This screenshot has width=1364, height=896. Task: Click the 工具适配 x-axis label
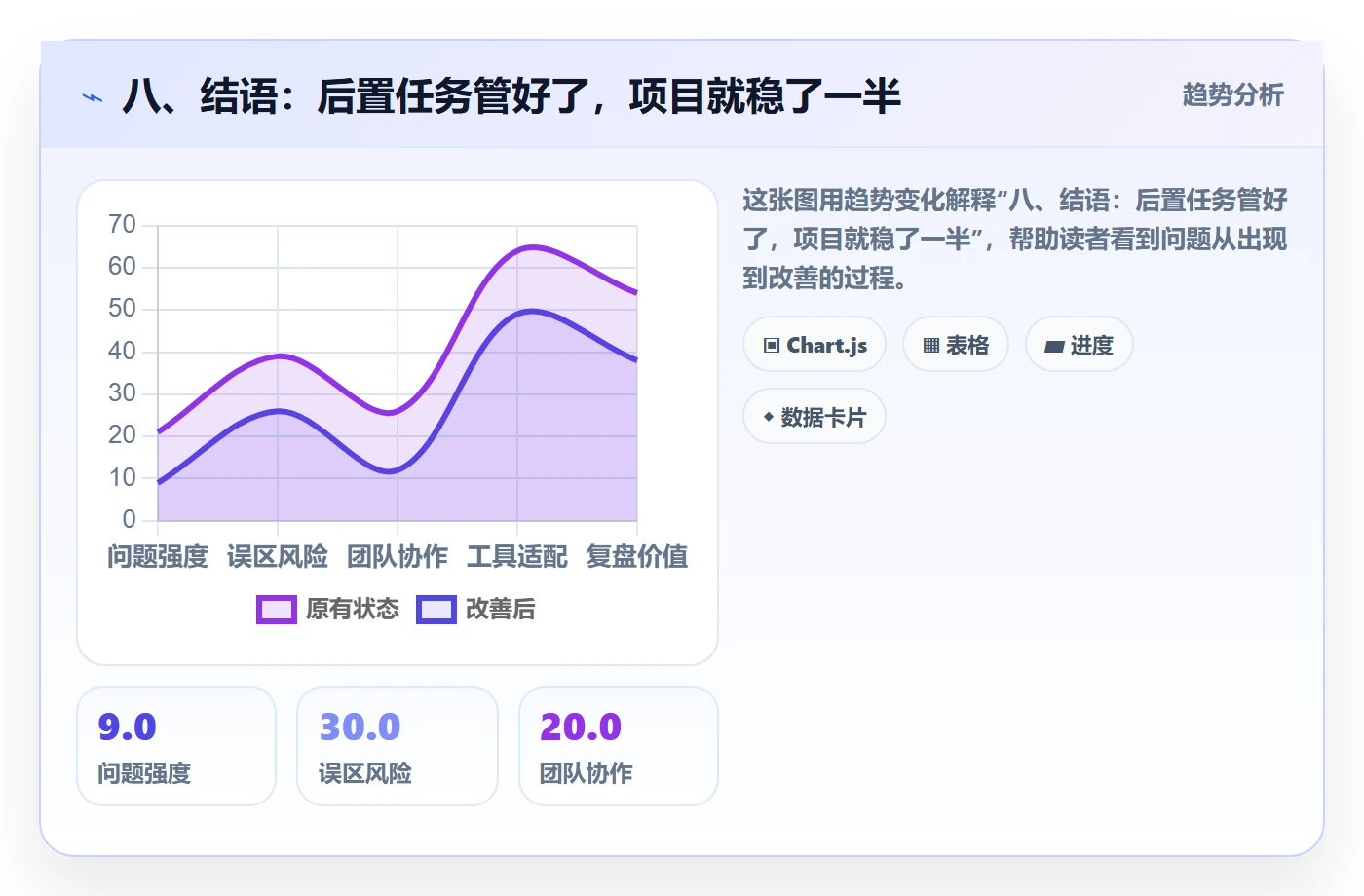[517, 557]
